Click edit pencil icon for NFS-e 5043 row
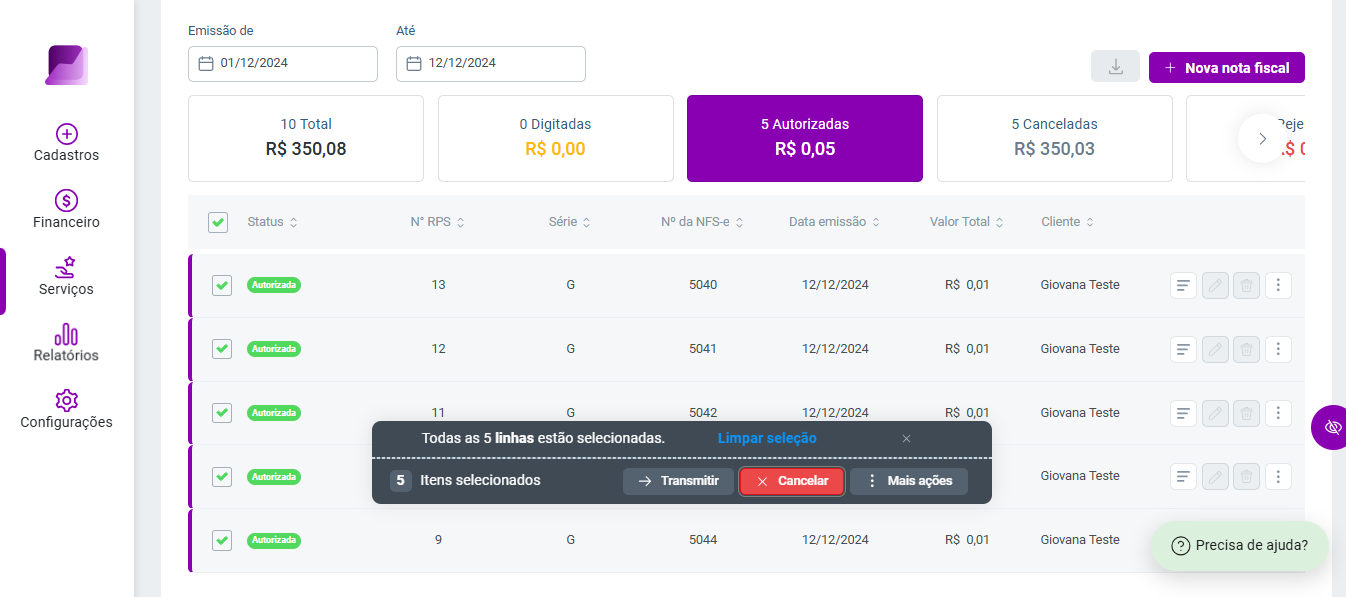 [x=1215, y=477]
